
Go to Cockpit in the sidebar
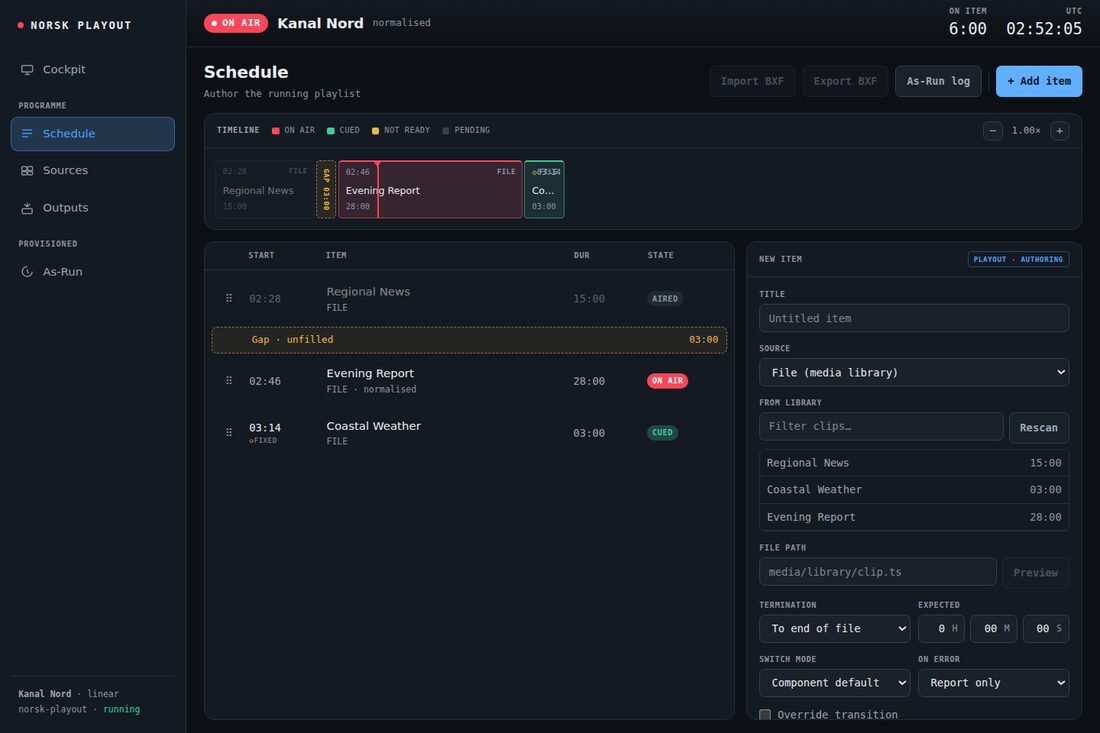point(93,69)
